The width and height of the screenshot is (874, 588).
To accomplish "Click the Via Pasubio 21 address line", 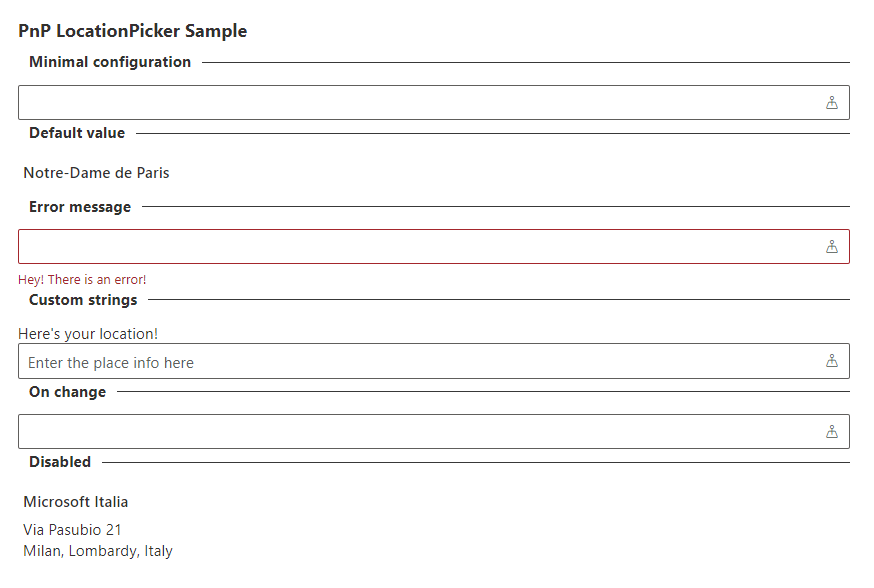I will tap(72, 530).
